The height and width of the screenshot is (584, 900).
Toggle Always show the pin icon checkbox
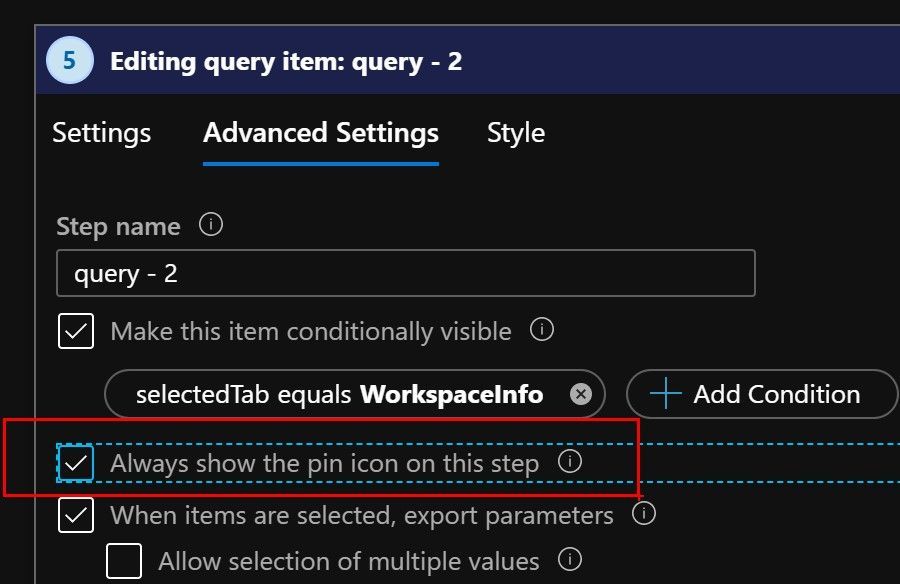(75, 463)
